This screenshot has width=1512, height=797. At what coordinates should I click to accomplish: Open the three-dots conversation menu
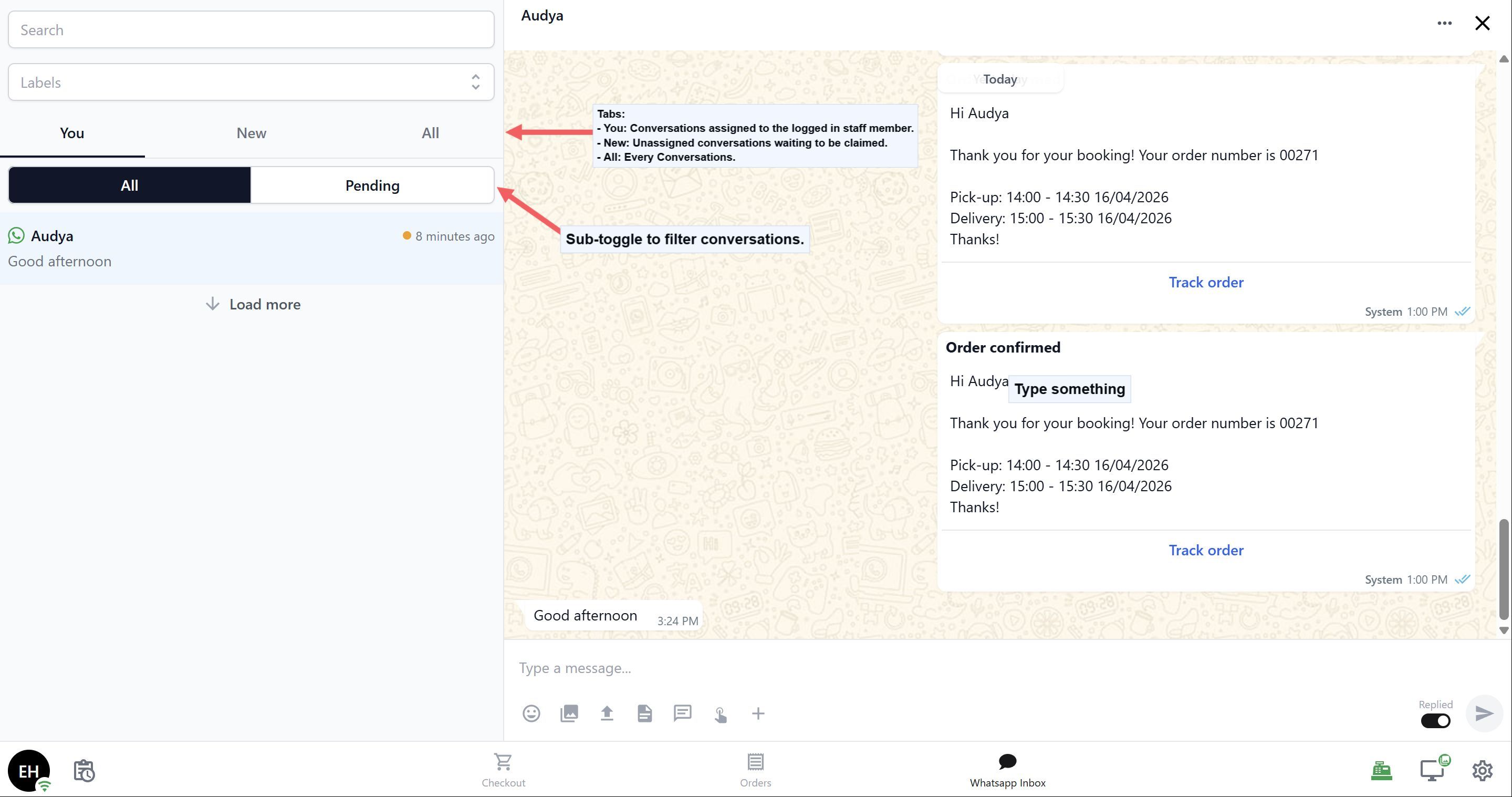(x=1444, y=23)
